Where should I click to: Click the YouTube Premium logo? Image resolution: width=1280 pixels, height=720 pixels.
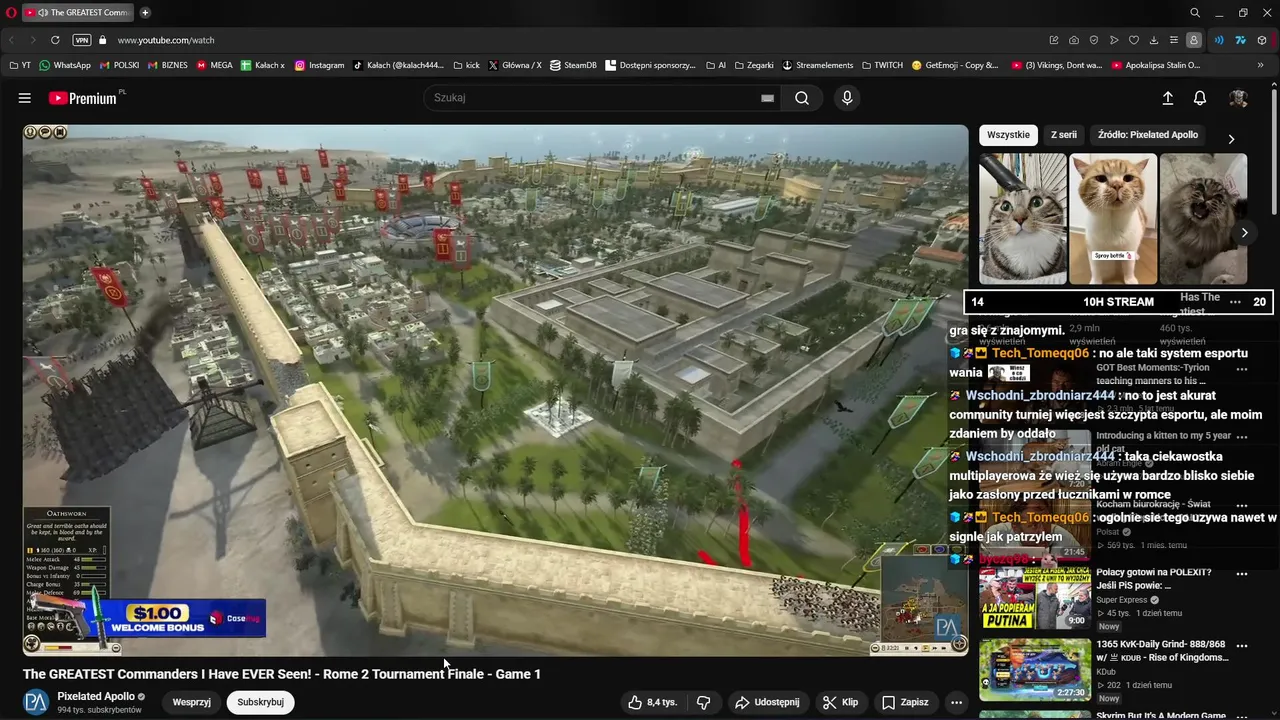[85, 98]
